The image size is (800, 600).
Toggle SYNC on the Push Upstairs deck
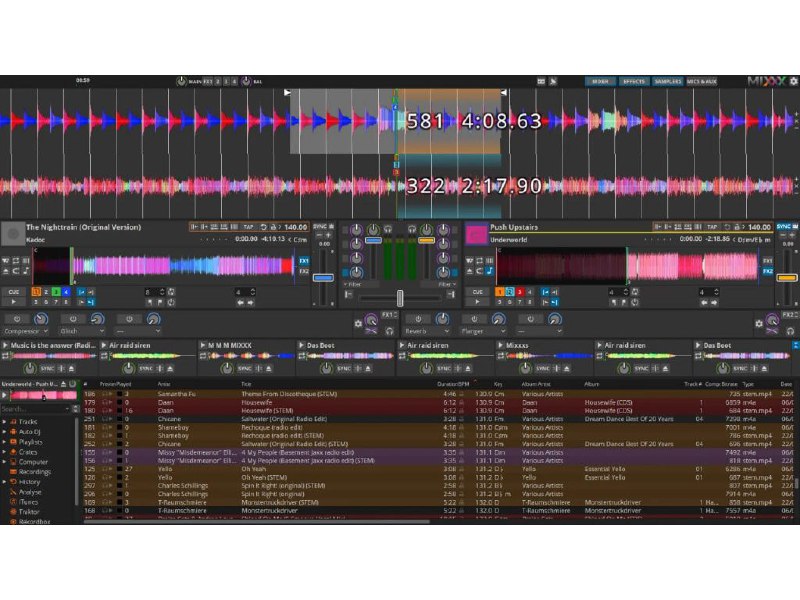pos(784,227)
